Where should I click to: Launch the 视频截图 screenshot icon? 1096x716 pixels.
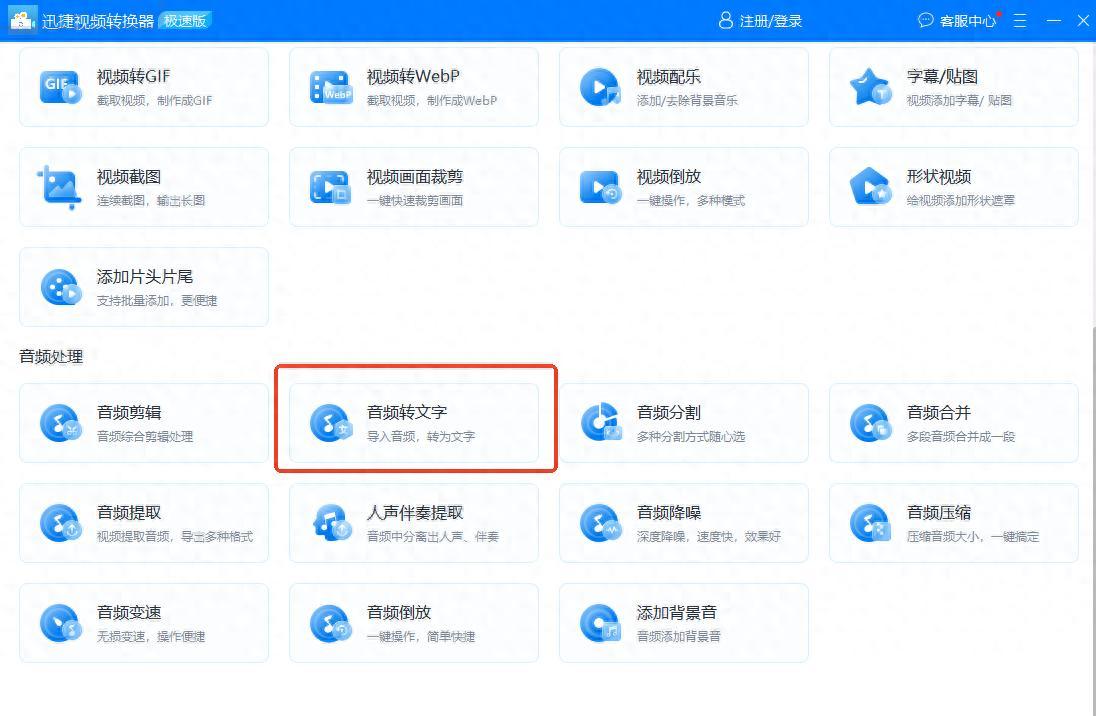[x=60, y=187]
